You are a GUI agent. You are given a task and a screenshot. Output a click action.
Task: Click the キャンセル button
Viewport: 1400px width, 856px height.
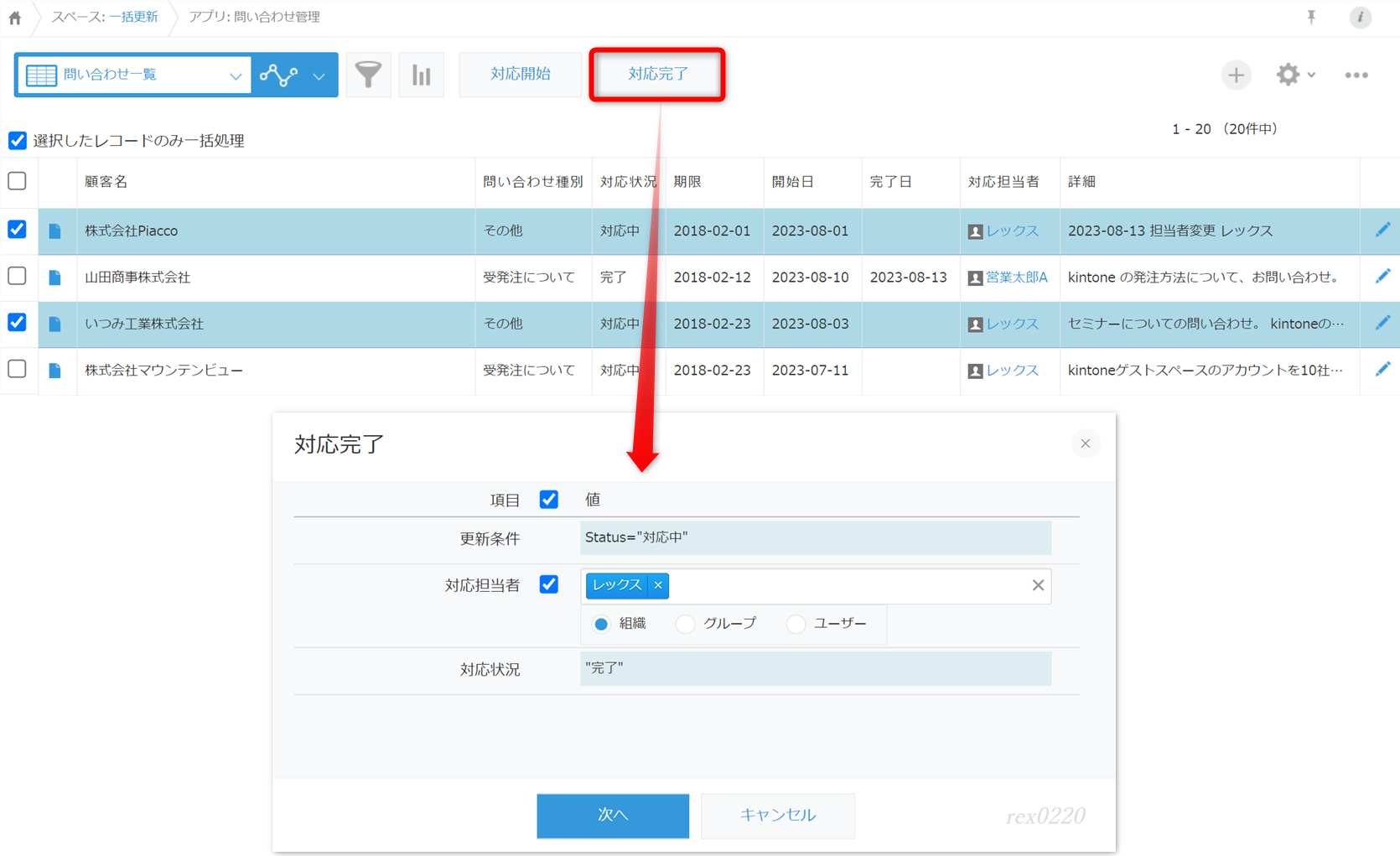pyautogui.click(x=777, y=815)
